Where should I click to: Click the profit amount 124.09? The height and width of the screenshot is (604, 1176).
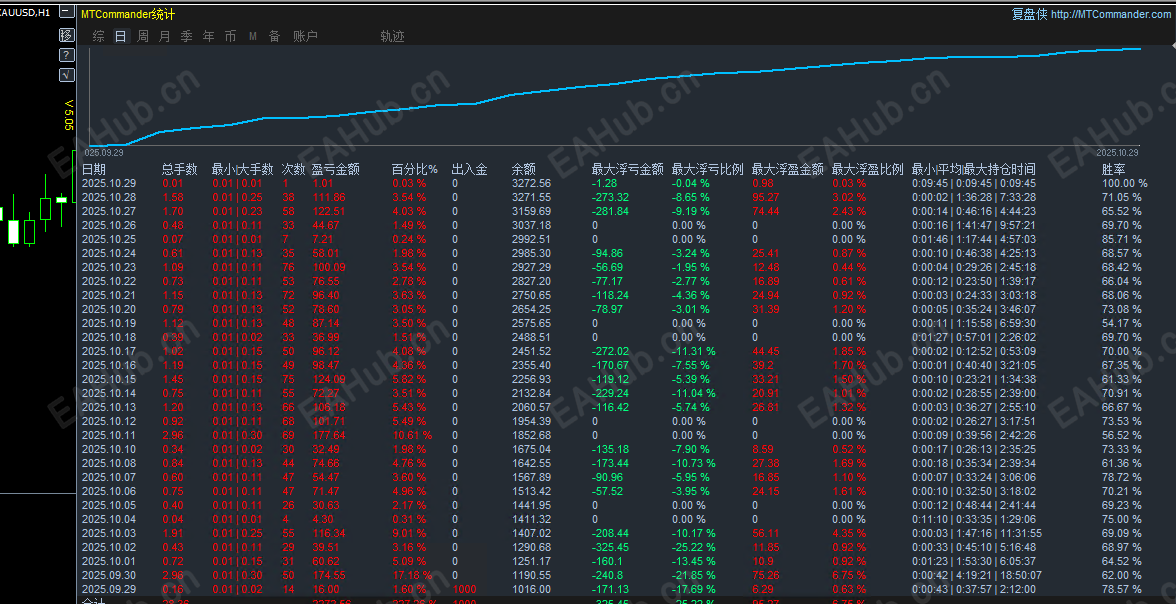[x=328, y=379]
